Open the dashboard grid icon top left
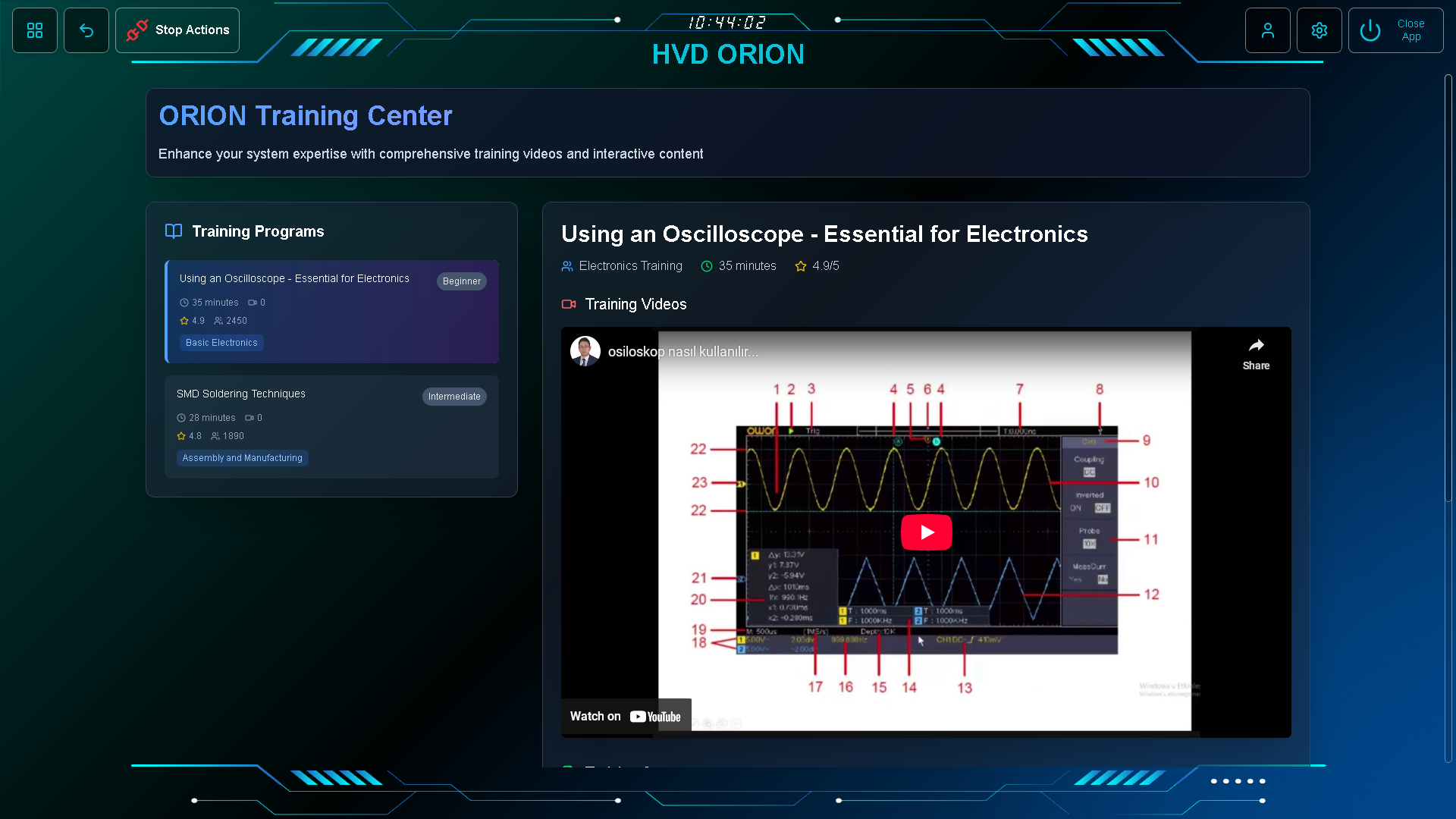 pos(34,30)
